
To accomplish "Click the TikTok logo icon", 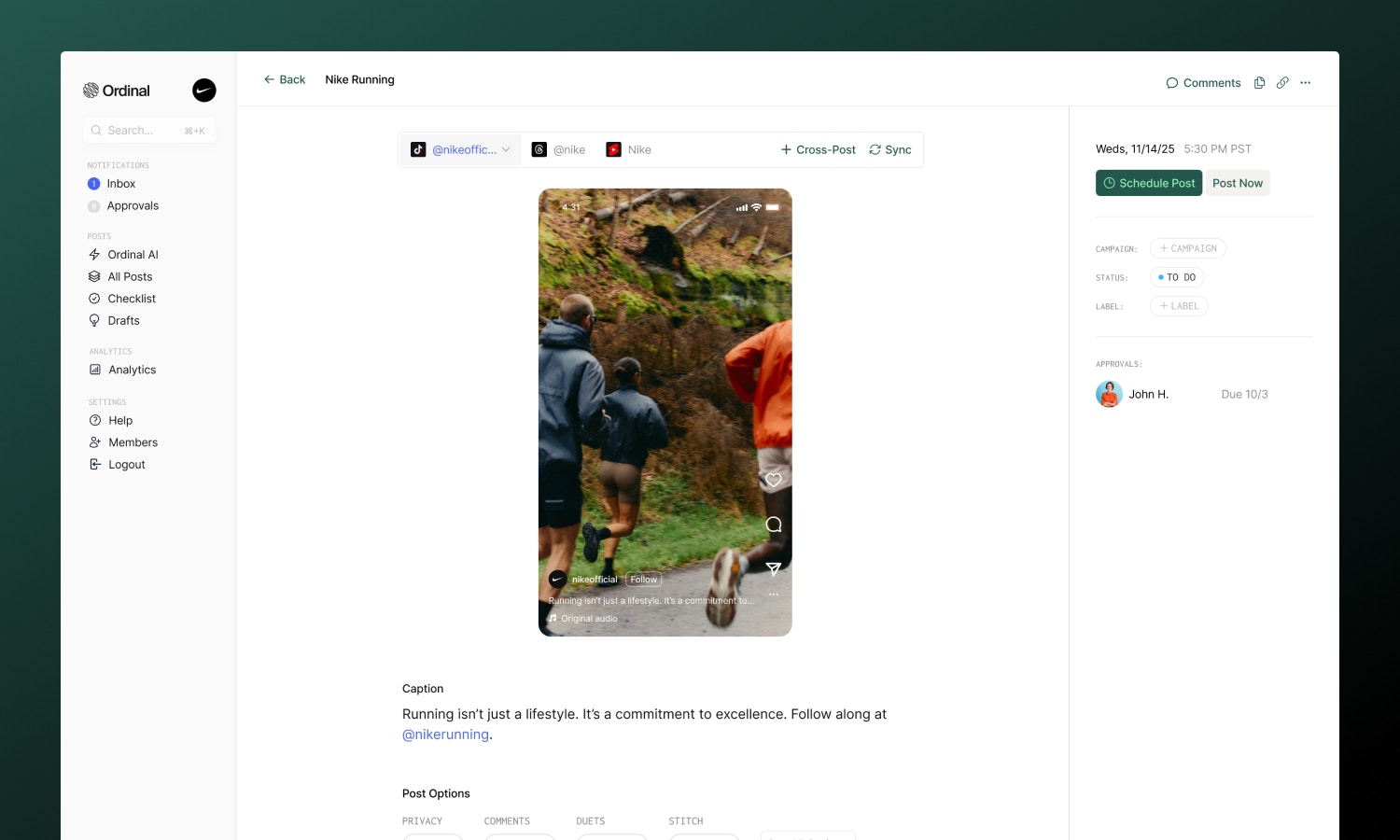I will (418, 149).
